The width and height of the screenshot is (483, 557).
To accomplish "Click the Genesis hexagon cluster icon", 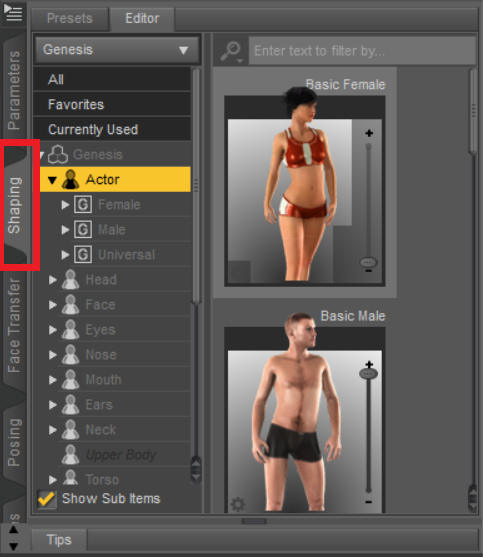I will coord(58,155).
